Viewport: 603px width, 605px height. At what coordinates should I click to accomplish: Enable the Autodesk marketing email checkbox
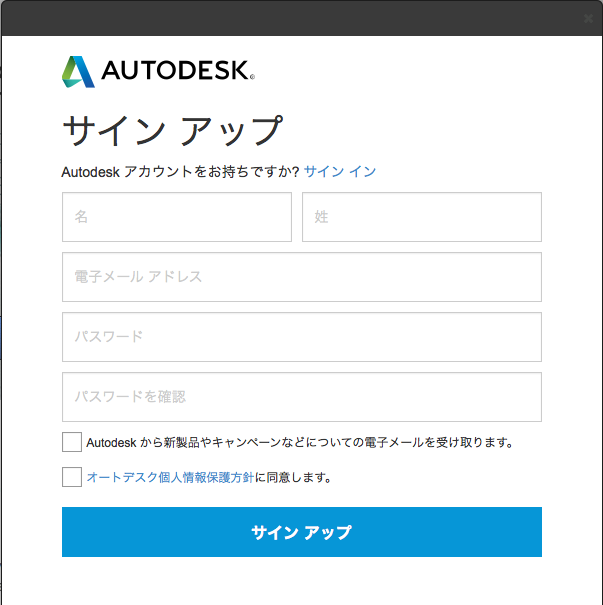pos(72,442)
